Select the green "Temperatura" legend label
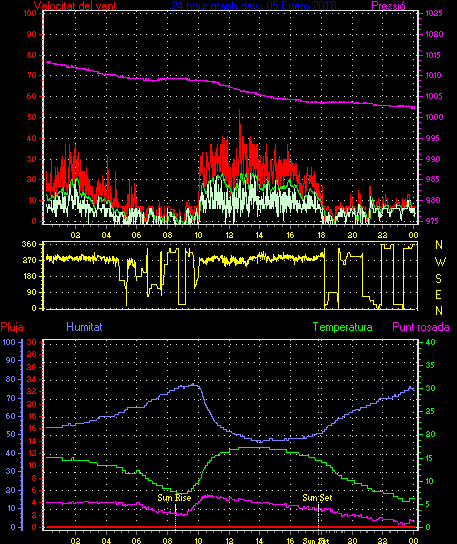The height and width of the screenshot is (544, 457). click(x=342, y=327)
